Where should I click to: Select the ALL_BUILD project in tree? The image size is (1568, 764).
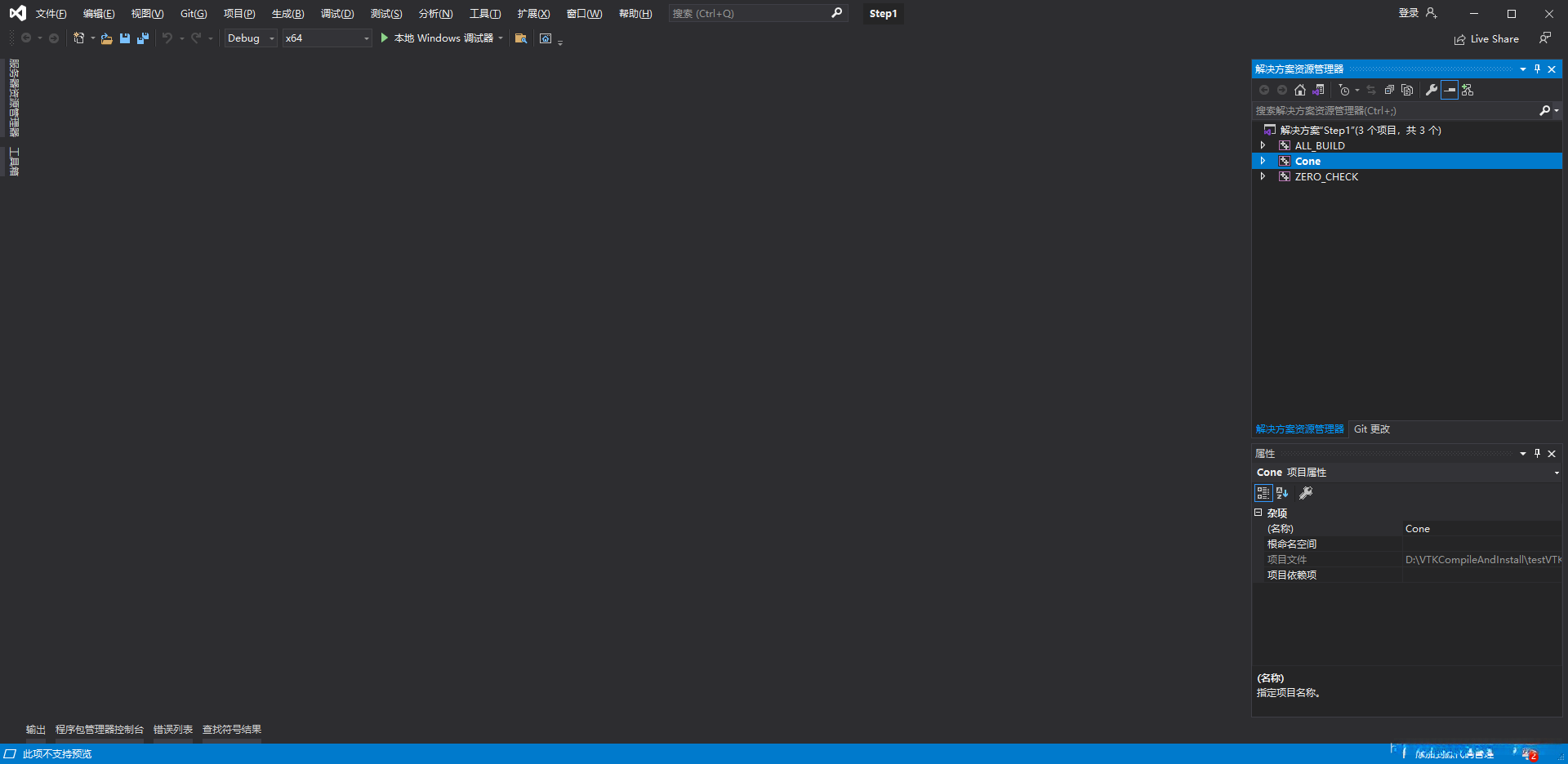click(x=1320, y=145)
